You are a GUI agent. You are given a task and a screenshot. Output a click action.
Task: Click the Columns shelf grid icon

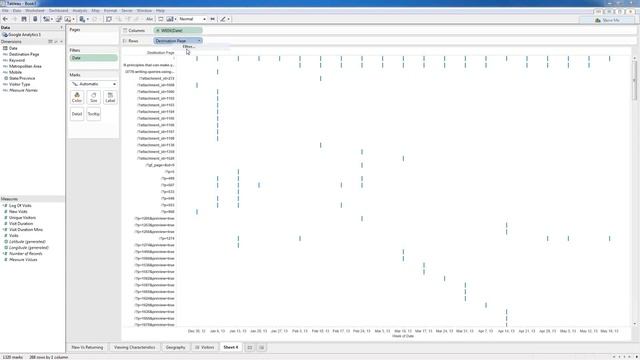[125, 31]
